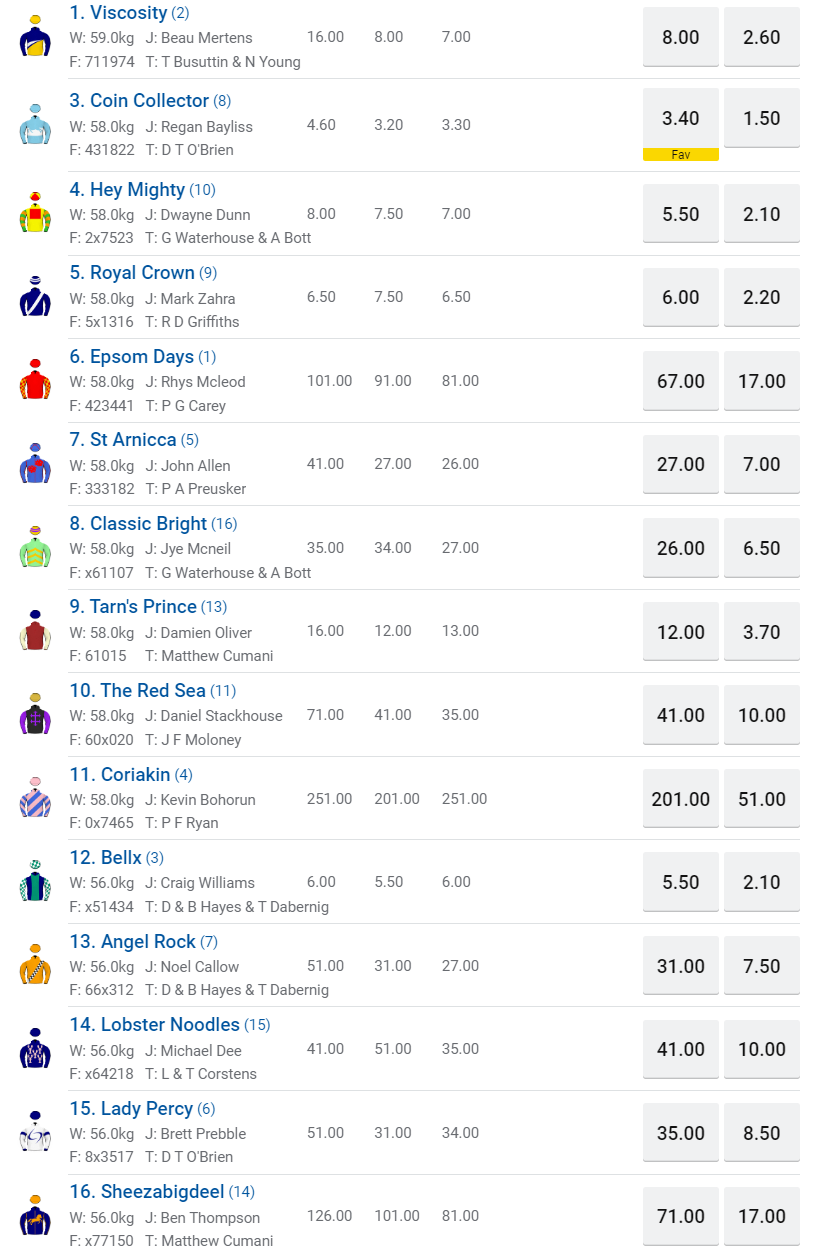
Task: Open the Royal Crown runner link
Action: point(142,273)
